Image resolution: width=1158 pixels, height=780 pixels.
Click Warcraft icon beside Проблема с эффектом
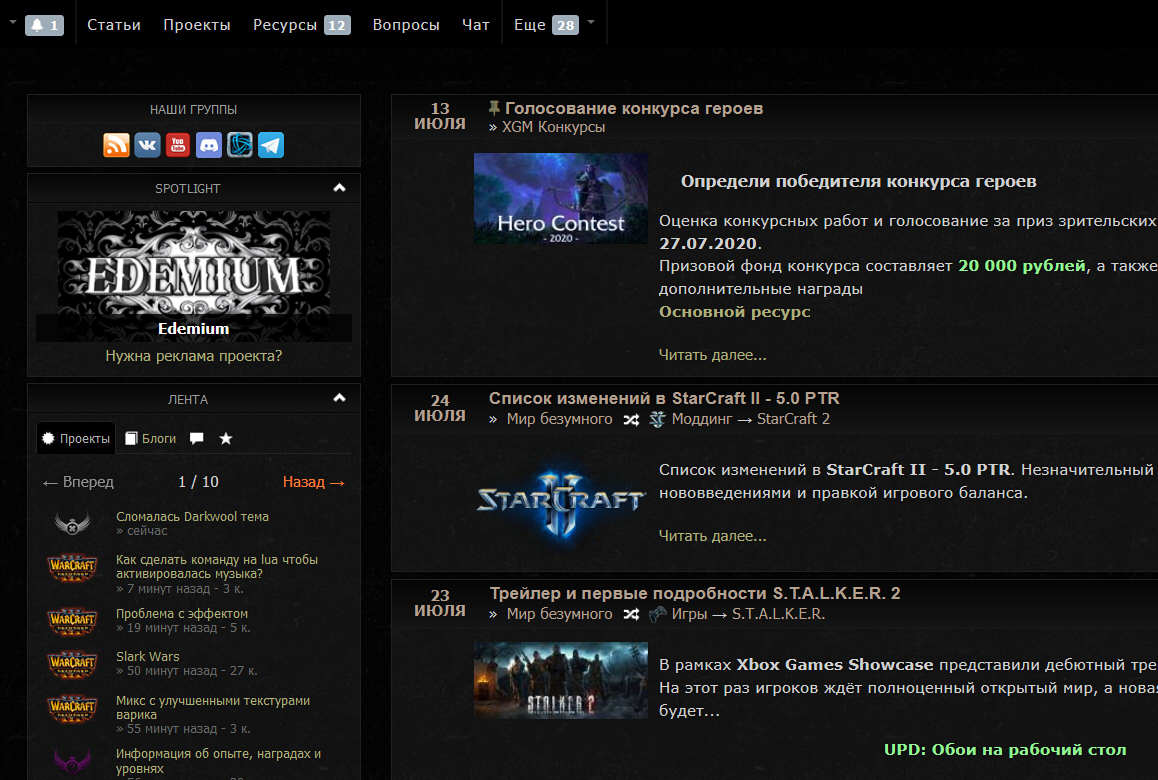pos(72,620)
